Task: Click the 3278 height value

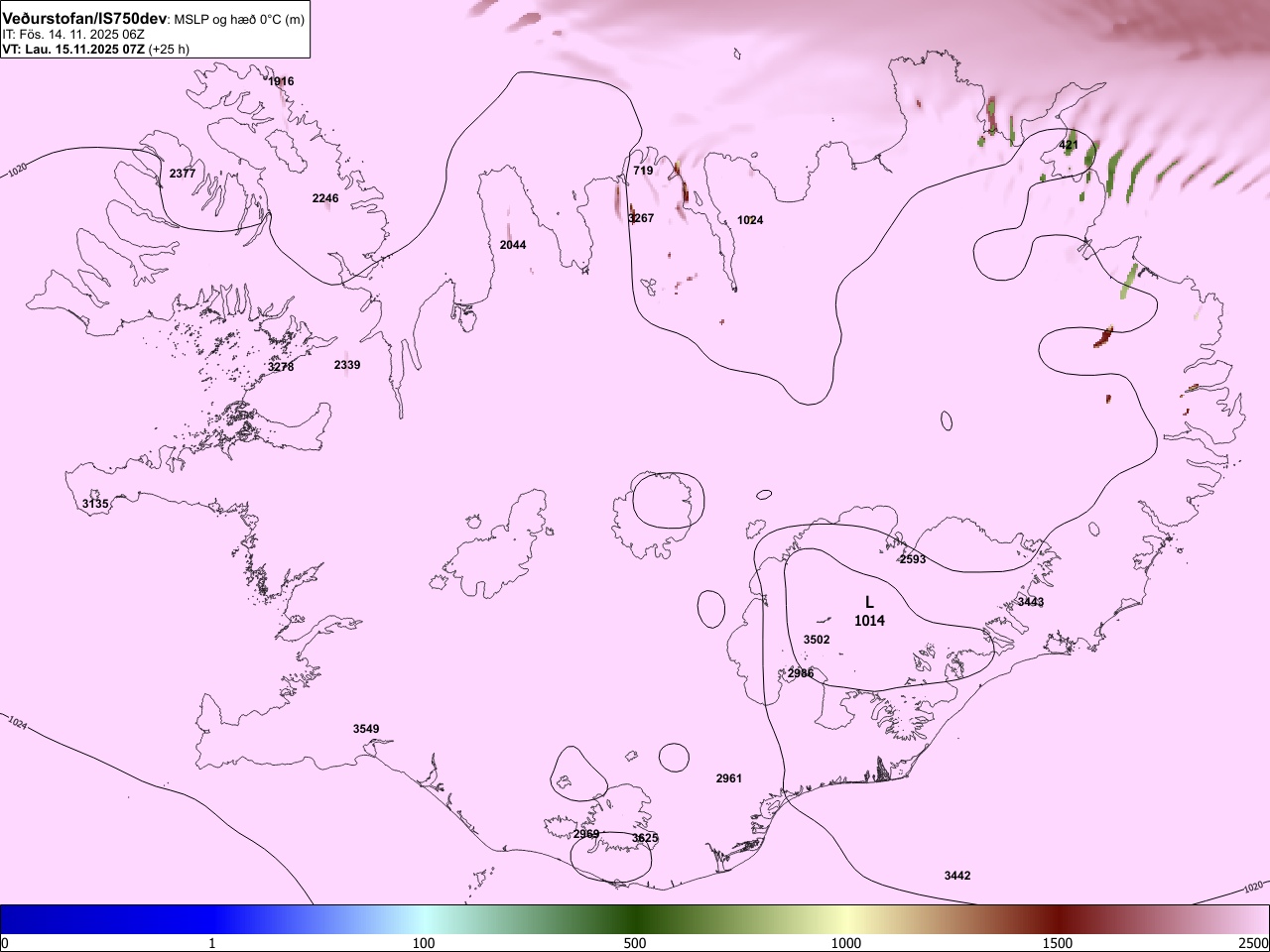Action: [x=281, y=367]
